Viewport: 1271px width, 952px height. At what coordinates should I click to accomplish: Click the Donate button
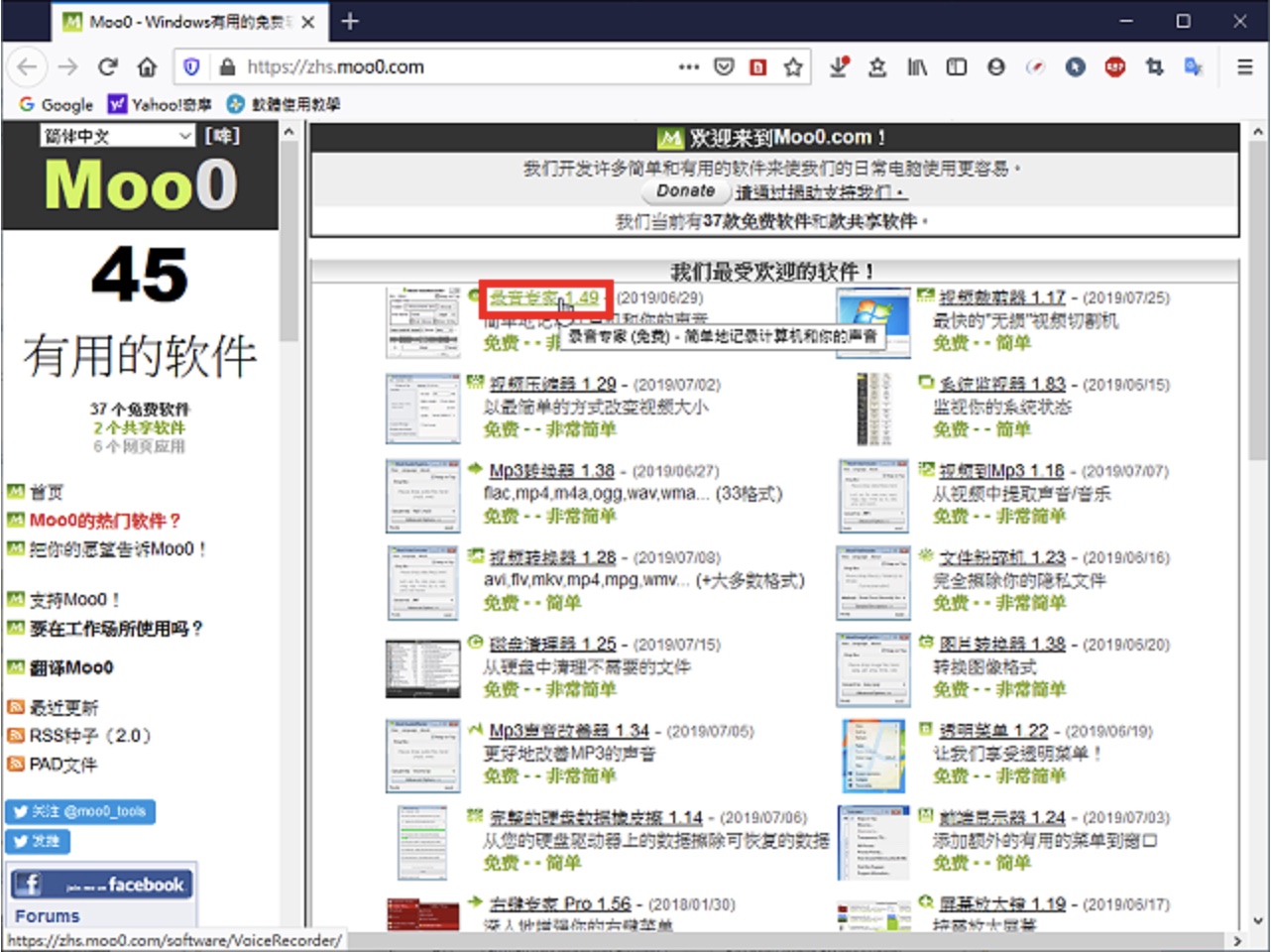686,190
